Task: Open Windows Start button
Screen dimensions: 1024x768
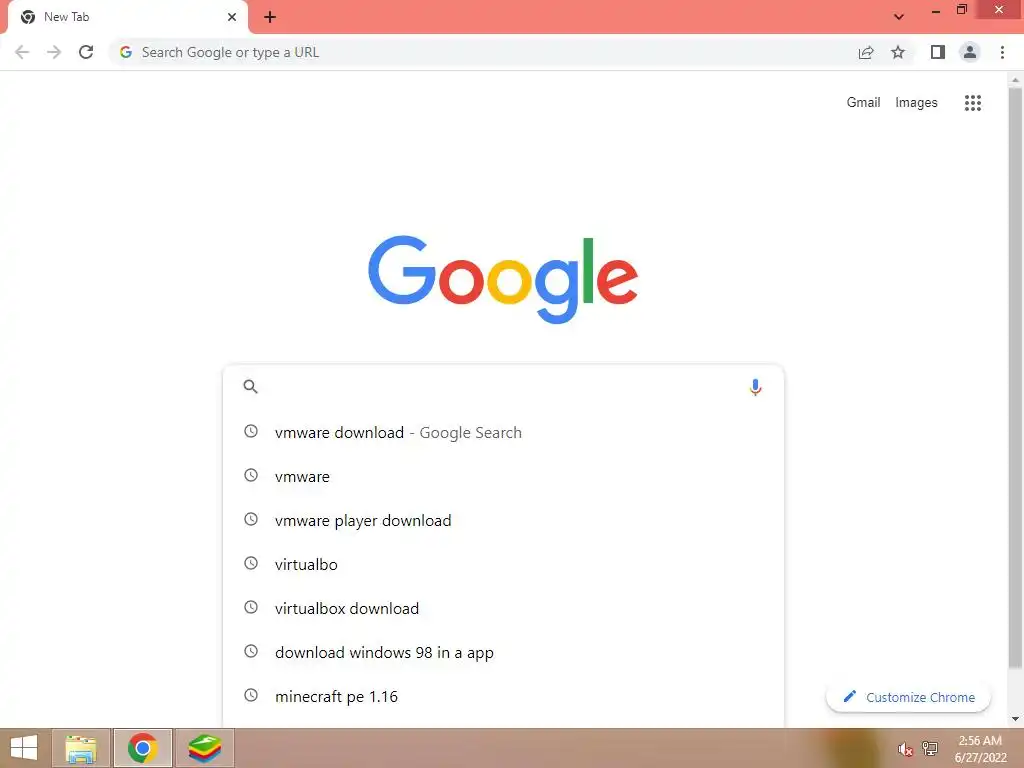Action: [24, 748]
